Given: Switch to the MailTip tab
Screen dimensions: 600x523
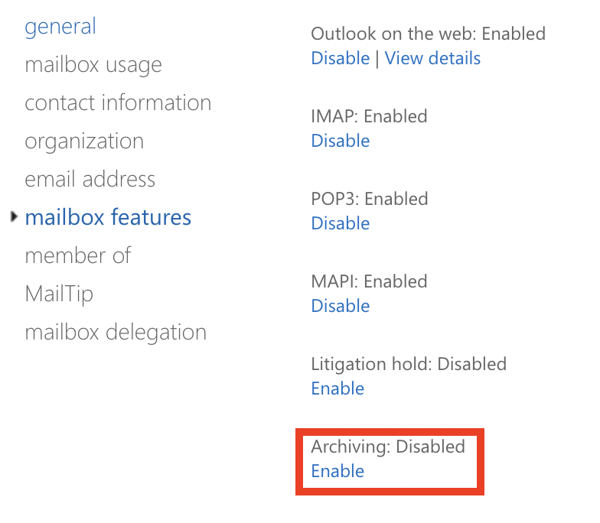Looking at the screenshot, I should 59,294.
